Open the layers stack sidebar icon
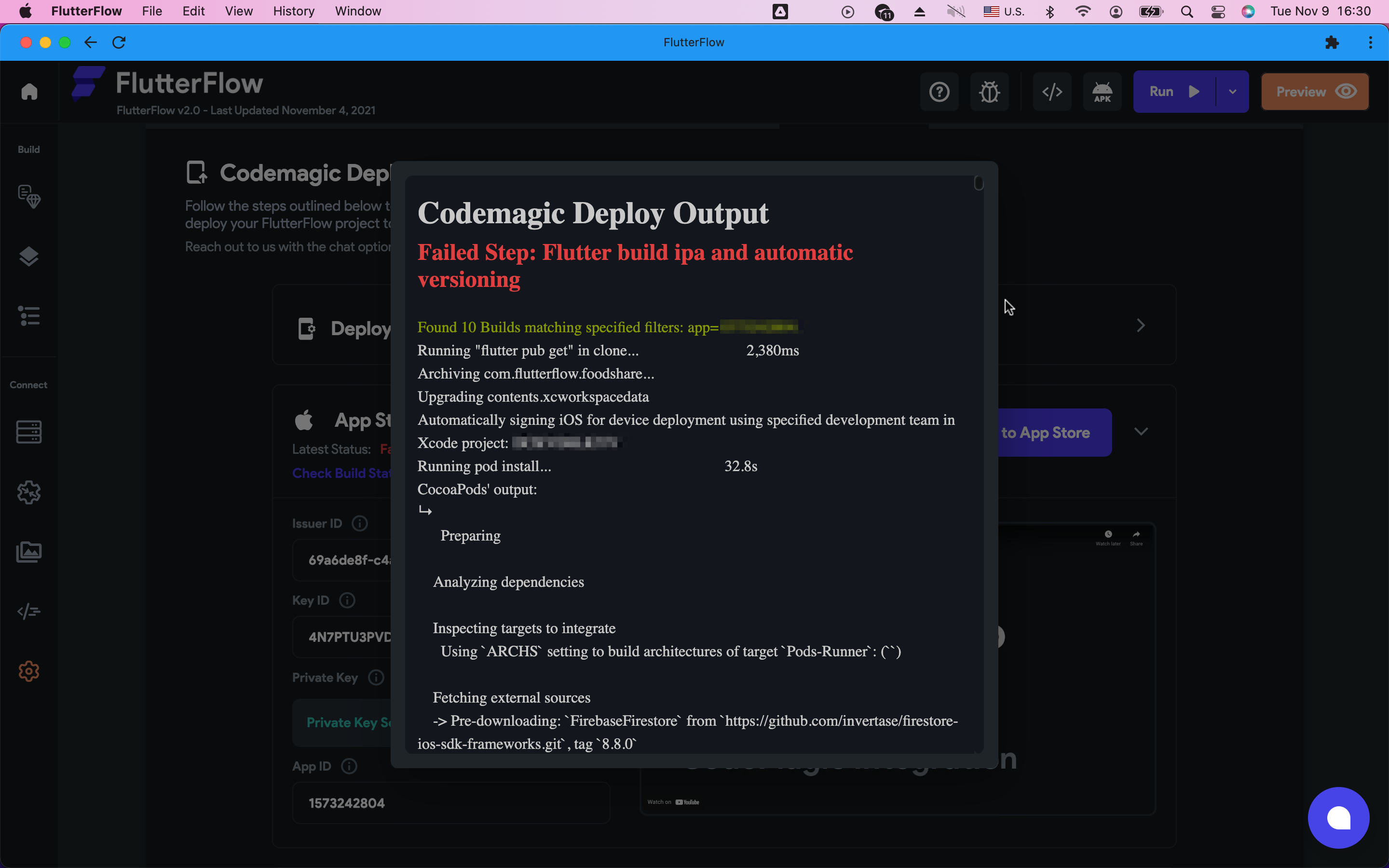 pyautogui.click(x=29, y=257)
